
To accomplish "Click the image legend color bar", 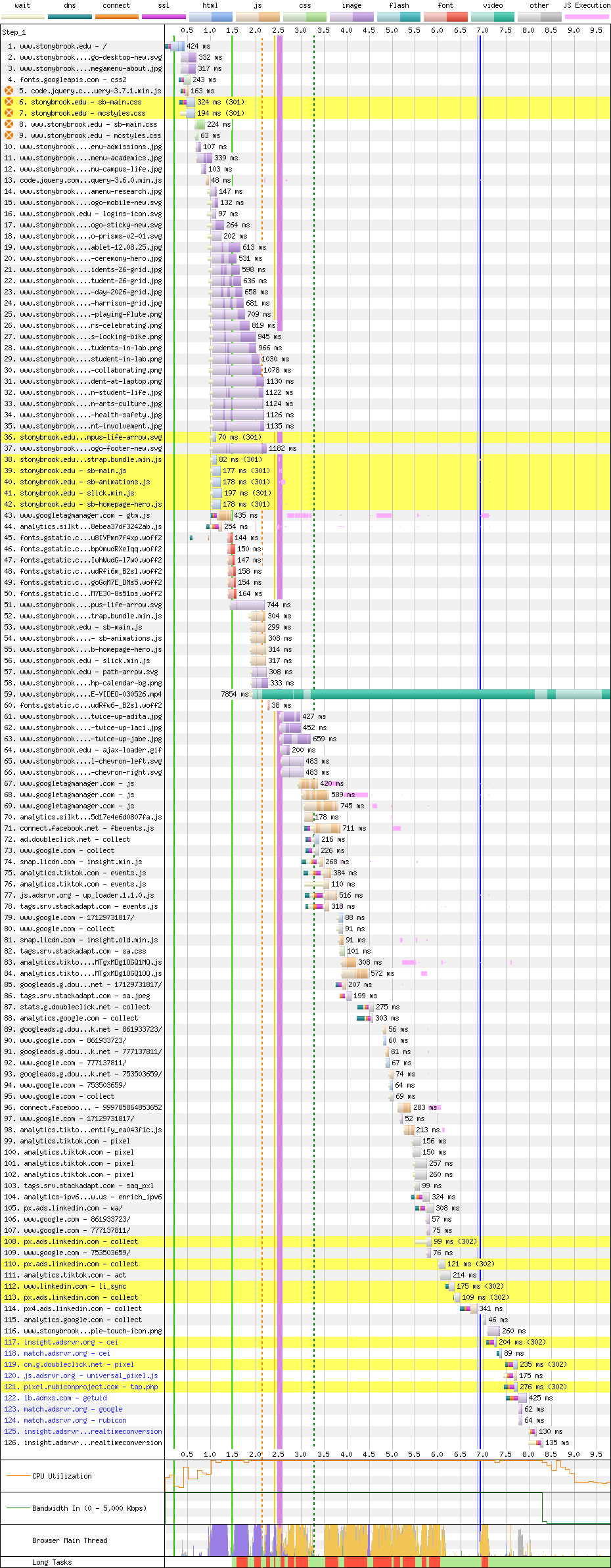I will tap(351, 16).
